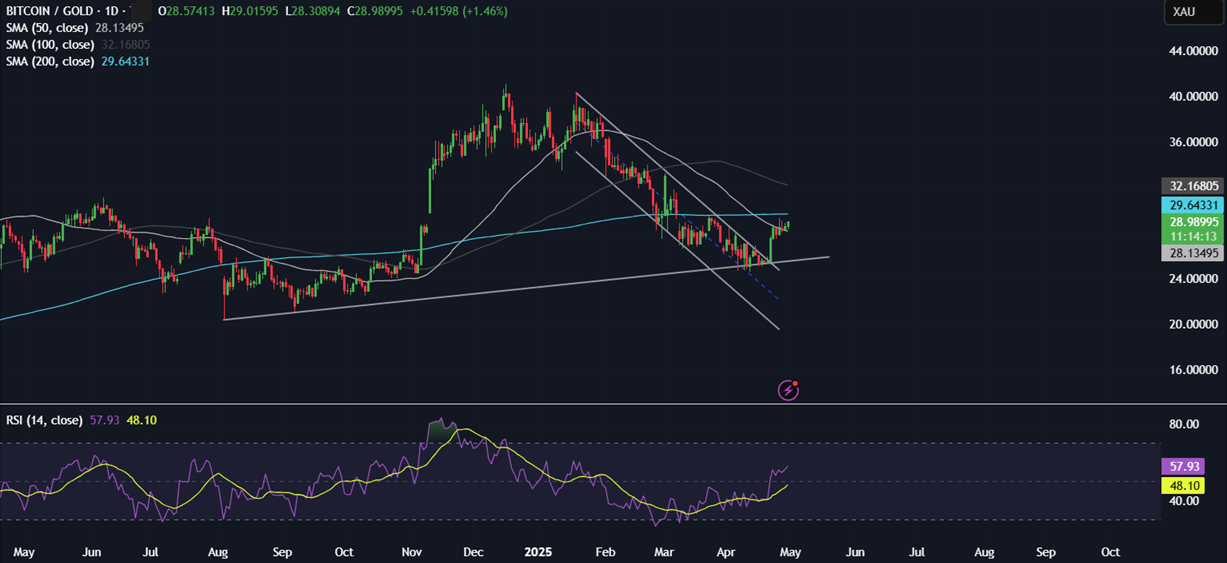Click the change value +0.41598 (+1.46%)

459,11
